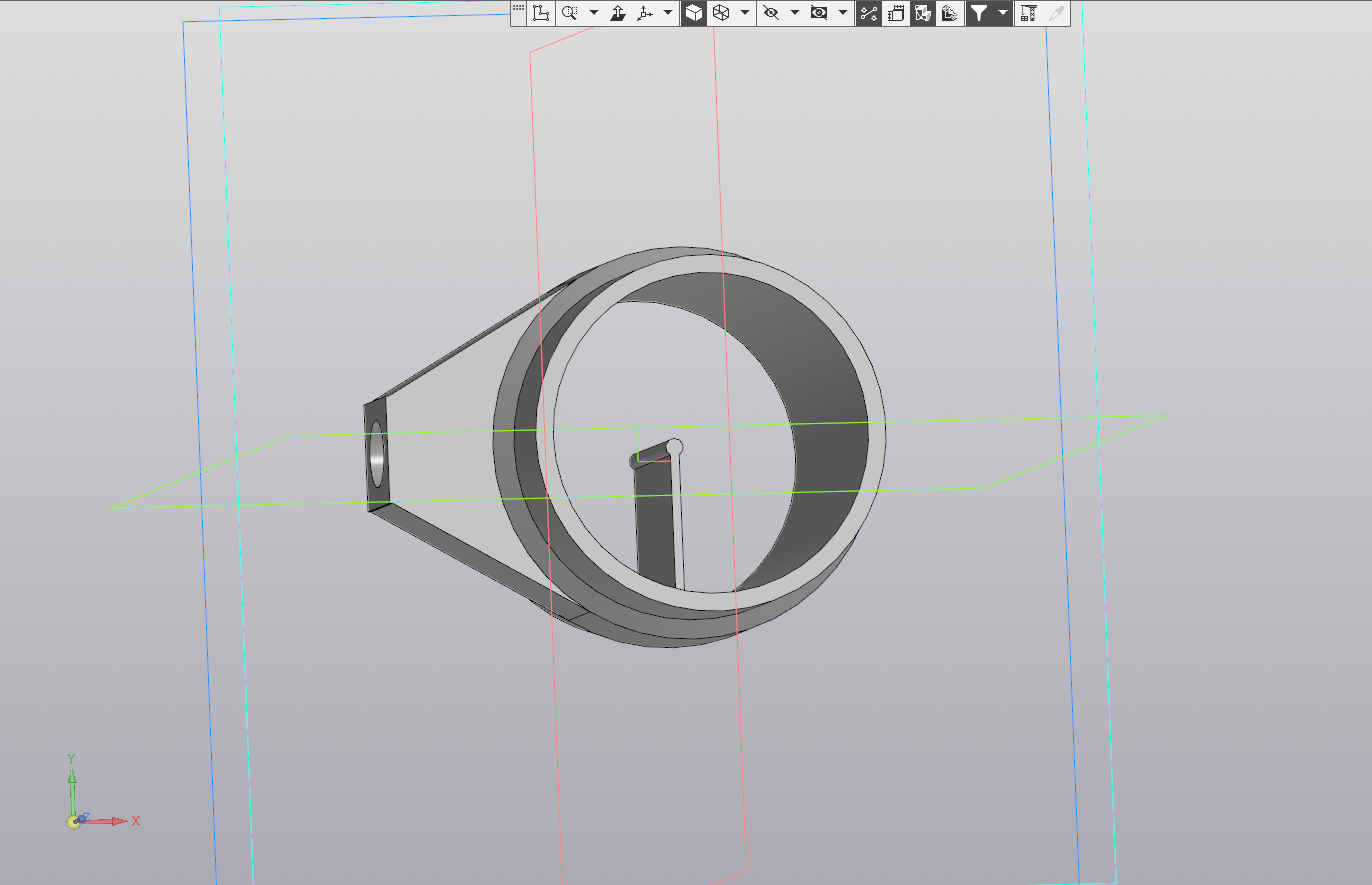Click the section view icon
The image size is (1372, 885).
(x=922, y=13)
